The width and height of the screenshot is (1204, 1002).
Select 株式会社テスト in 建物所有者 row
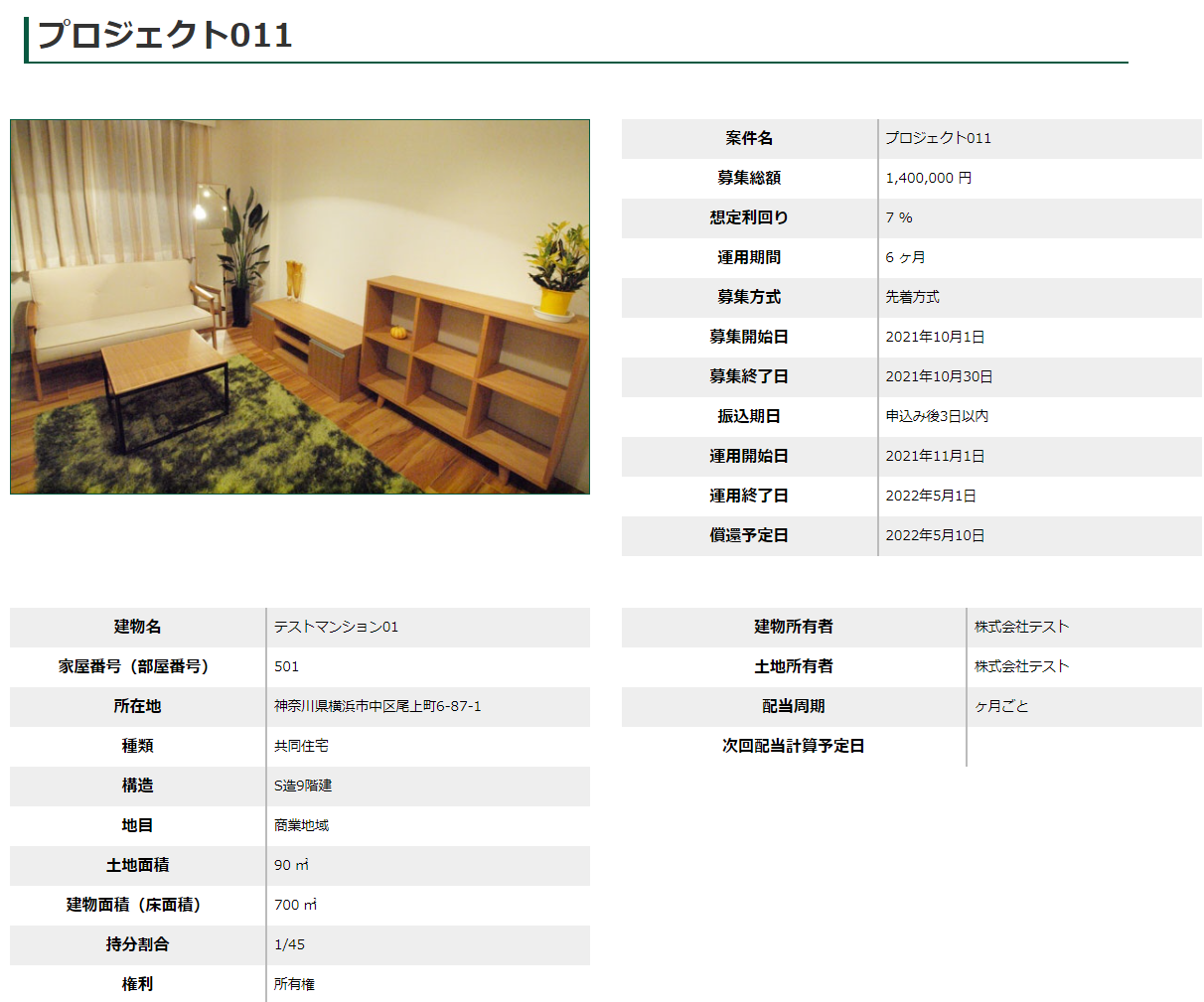click(1021, 627)
